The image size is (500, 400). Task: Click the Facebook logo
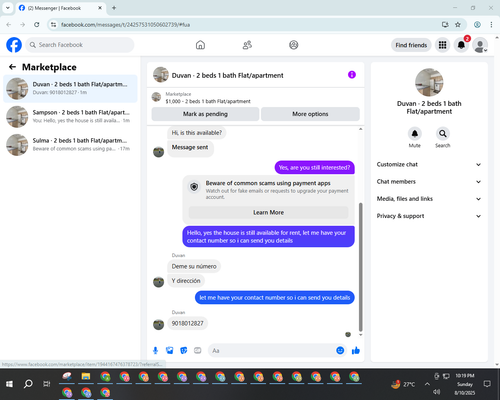(14, 45)
